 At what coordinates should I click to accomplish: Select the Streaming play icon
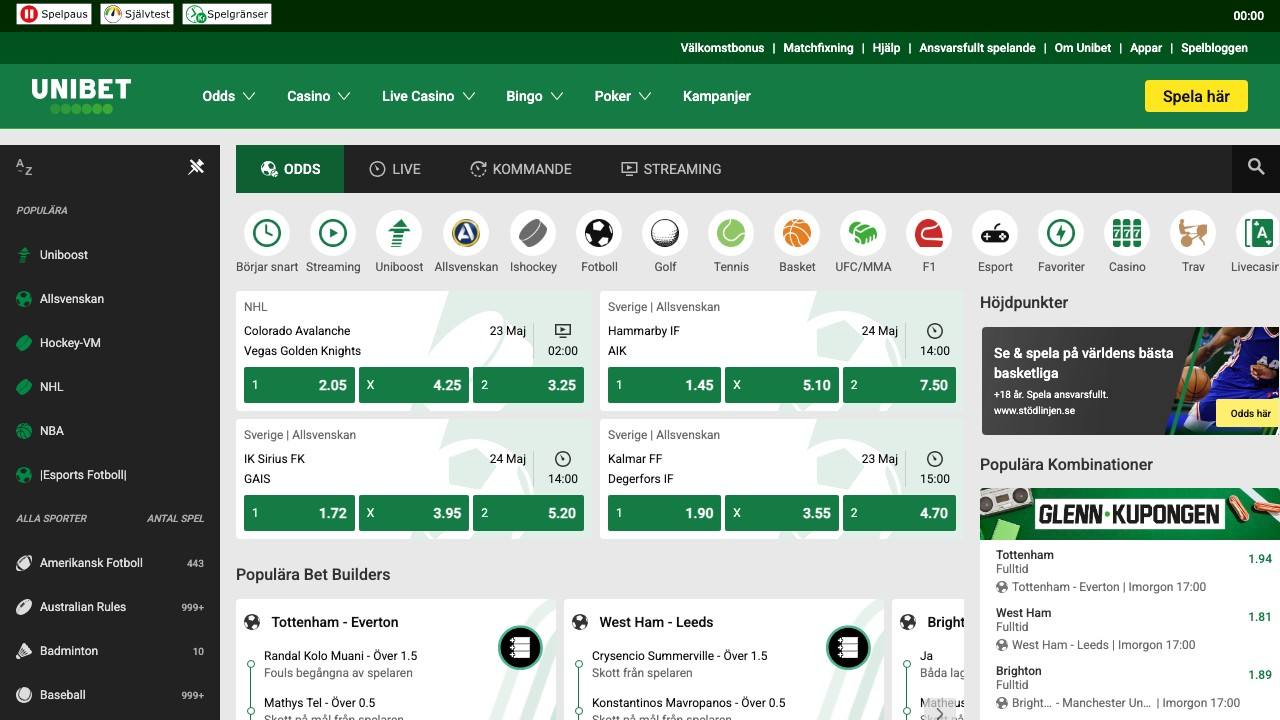333,233
